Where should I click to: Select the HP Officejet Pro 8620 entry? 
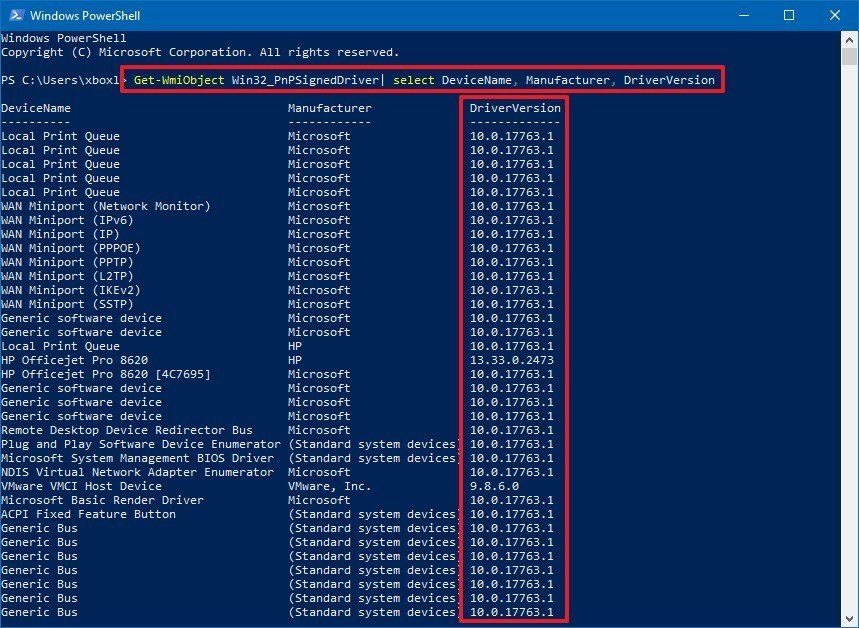point(81,359)
